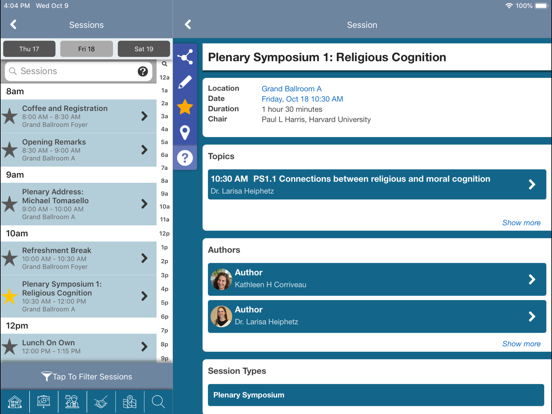Toggle the orange favorite star for this session
Image resolution: width=552 pixels, height=414 pixels.
[185, 107]
